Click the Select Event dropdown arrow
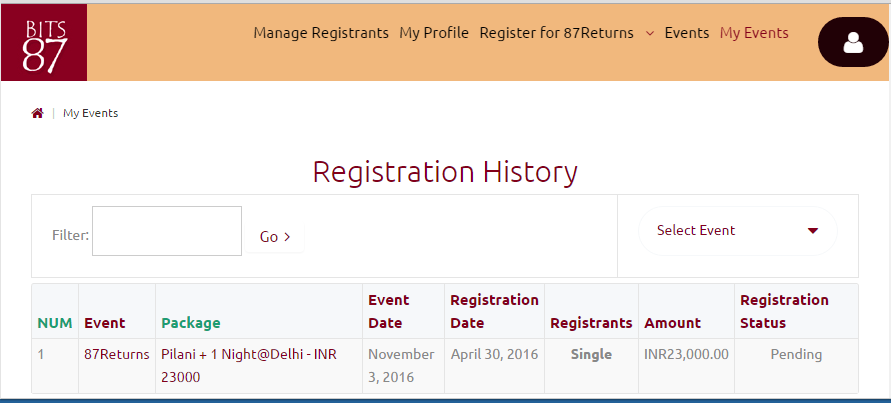The height and width of the screenshot is (403, 891). click(812, 231)
